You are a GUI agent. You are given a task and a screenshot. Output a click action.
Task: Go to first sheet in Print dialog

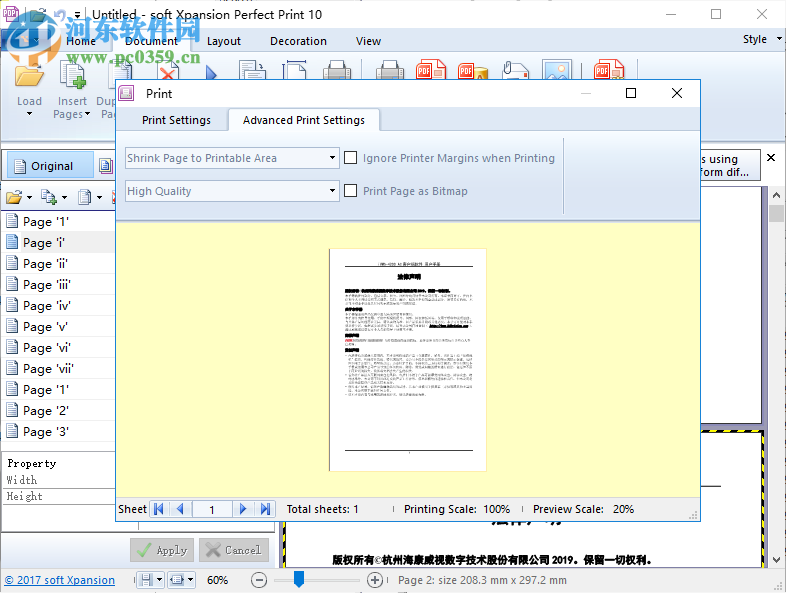159,509
